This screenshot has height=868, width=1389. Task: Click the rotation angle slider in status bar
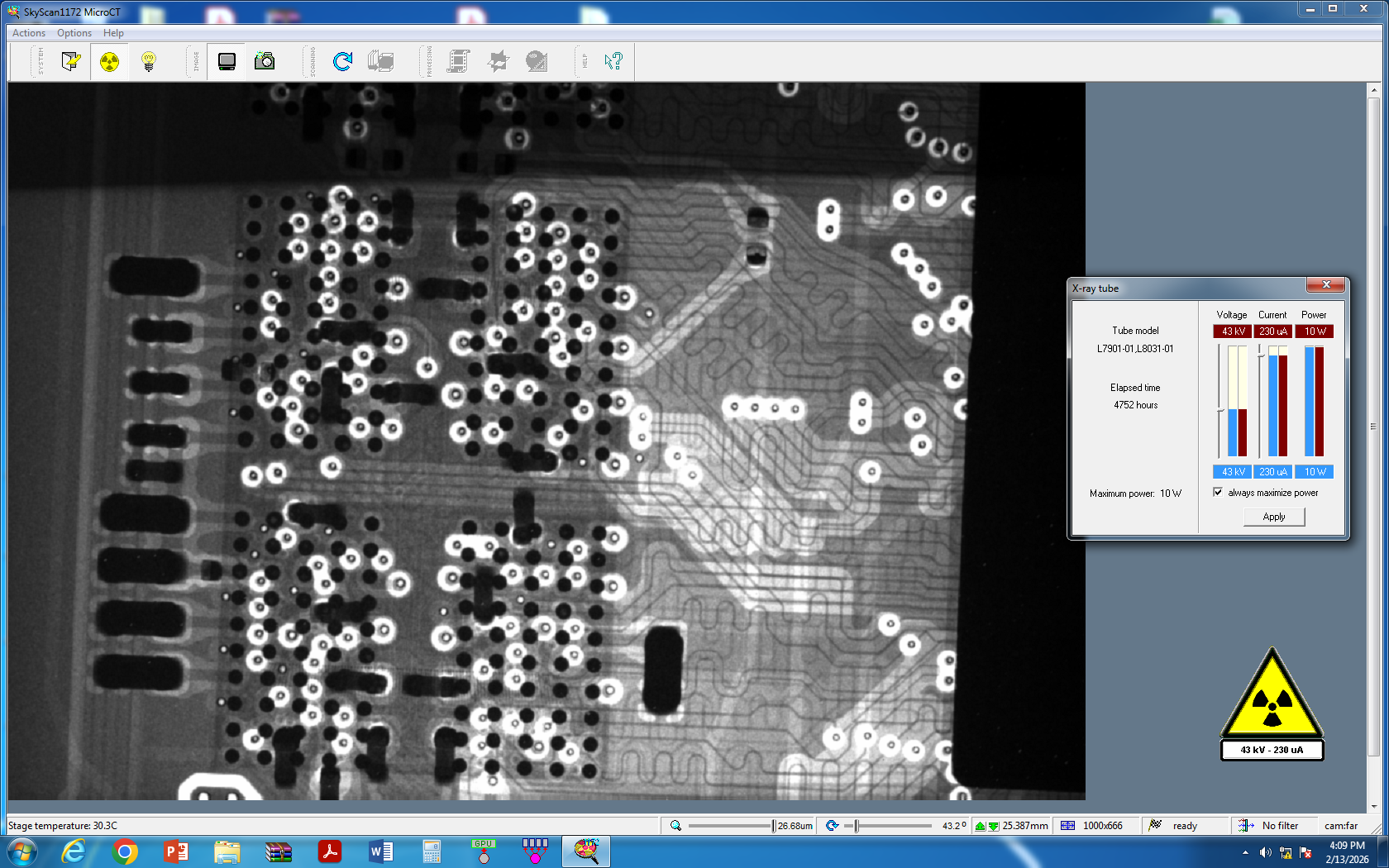(x=857, y=825)
